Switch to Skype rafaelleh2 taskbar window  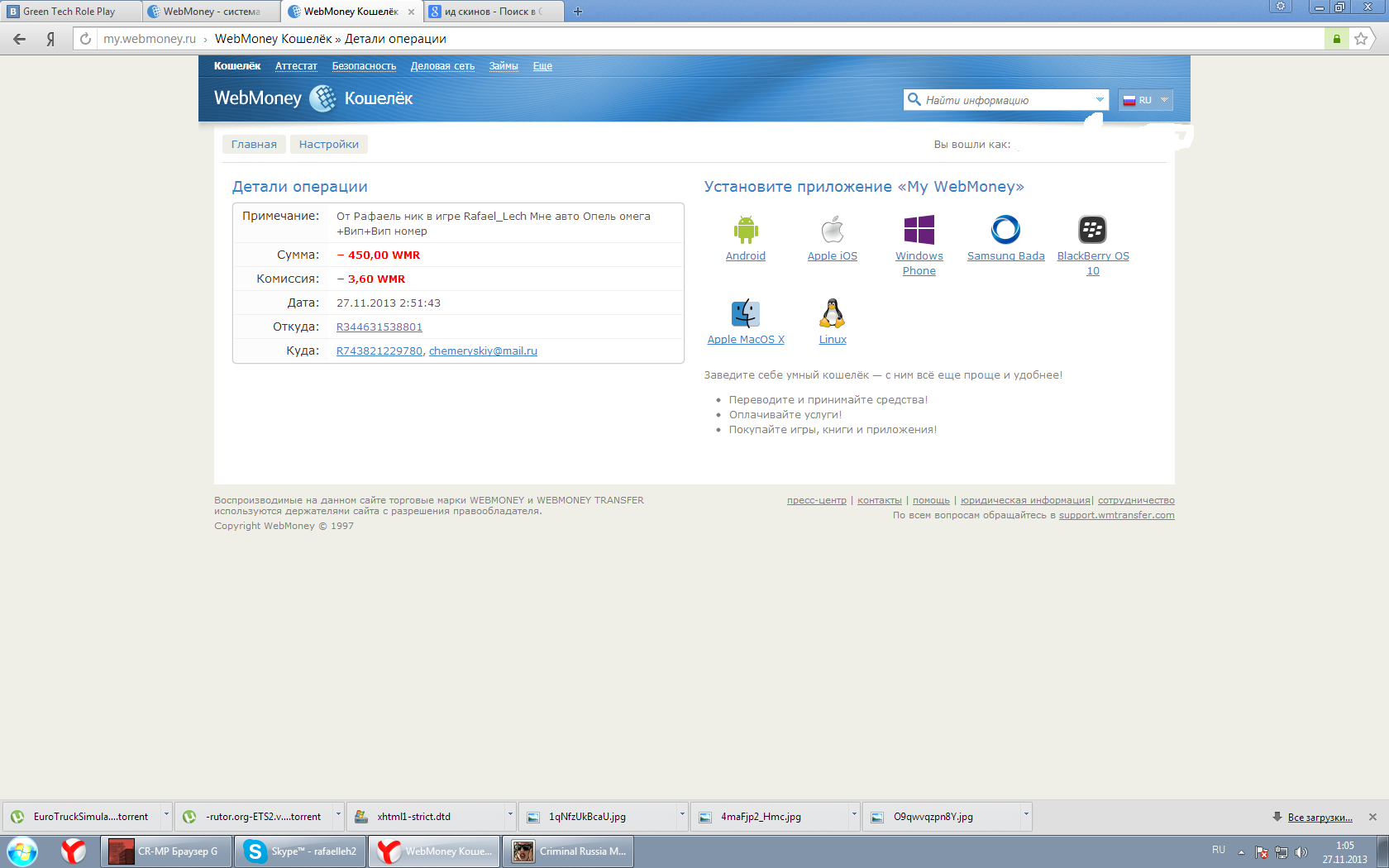click(300, 851)
